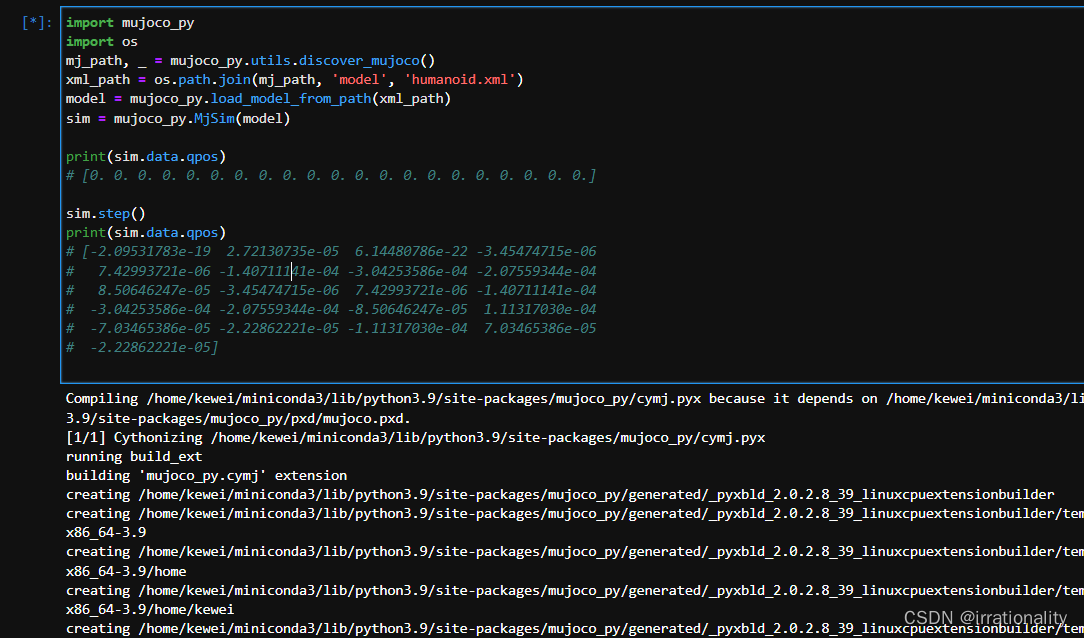
Task: Click the all-zeros qpos comment line
Action: point(330,176)
